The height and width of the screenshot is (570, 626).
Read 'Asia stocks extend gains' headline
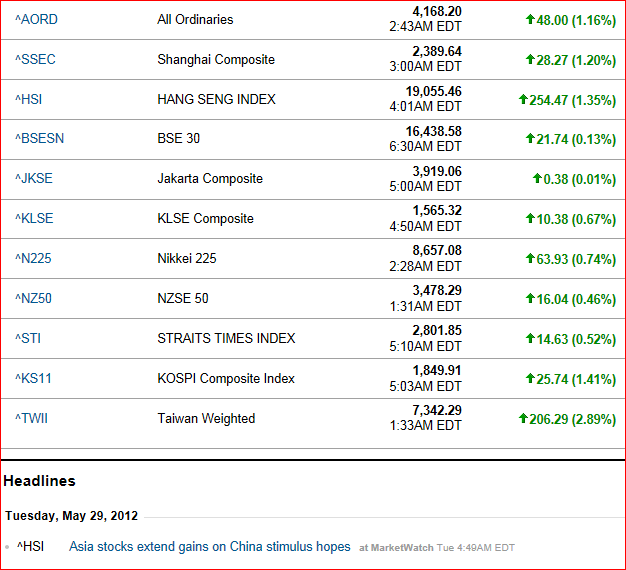tap(210, 546)
